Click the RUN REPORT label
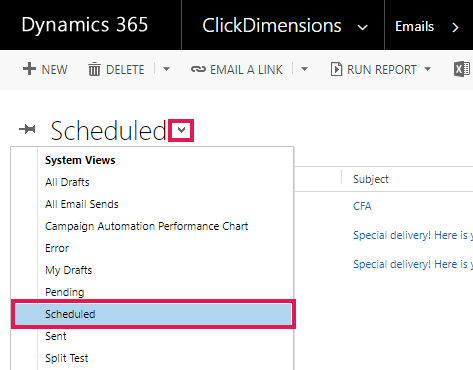The height and width of the screenshot is (370, 473). click(382, 70)
